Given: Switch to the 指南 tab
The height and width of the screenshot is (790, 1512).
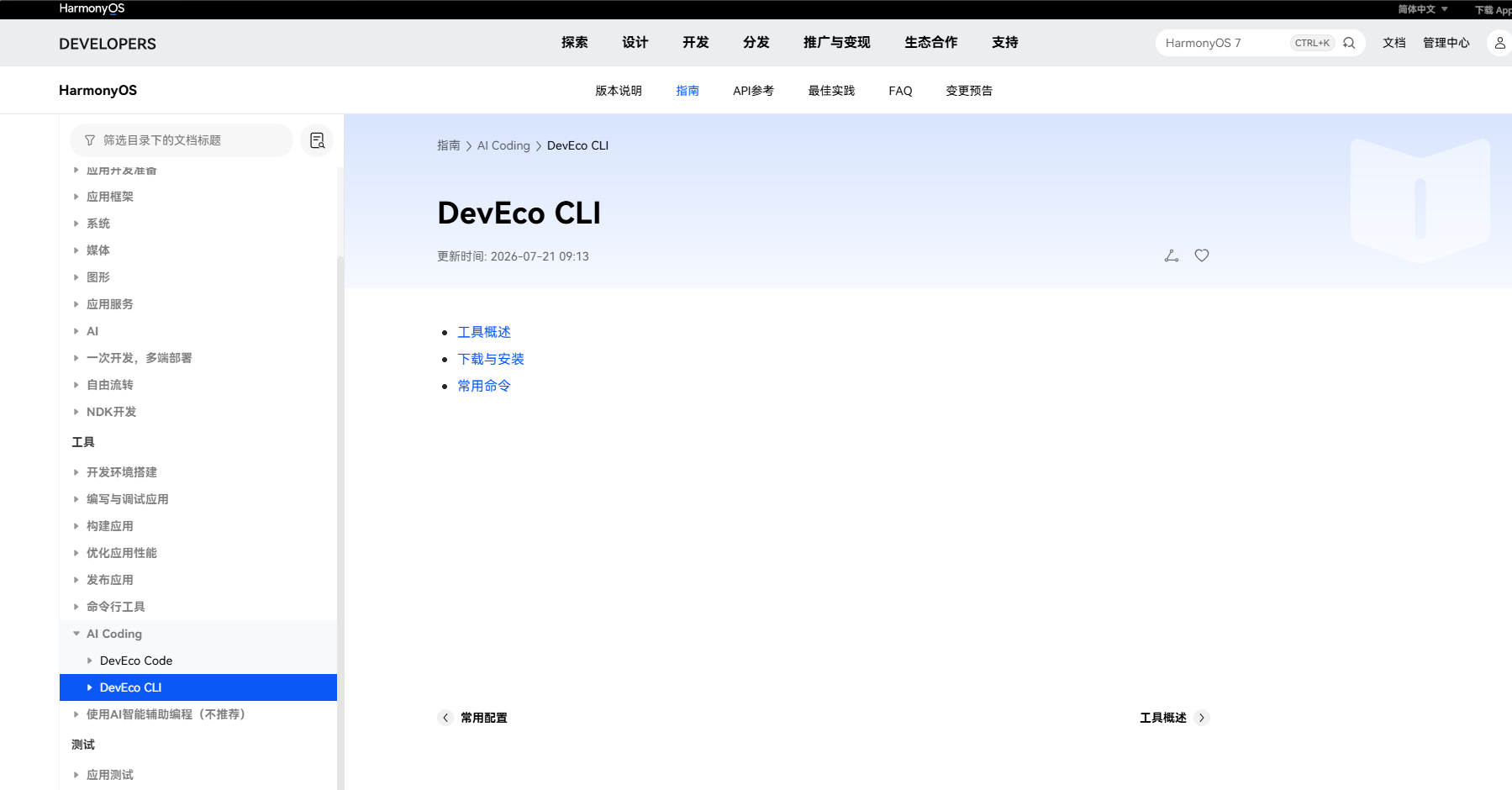Looking at the screenshot, I should [x=688, y=91].
